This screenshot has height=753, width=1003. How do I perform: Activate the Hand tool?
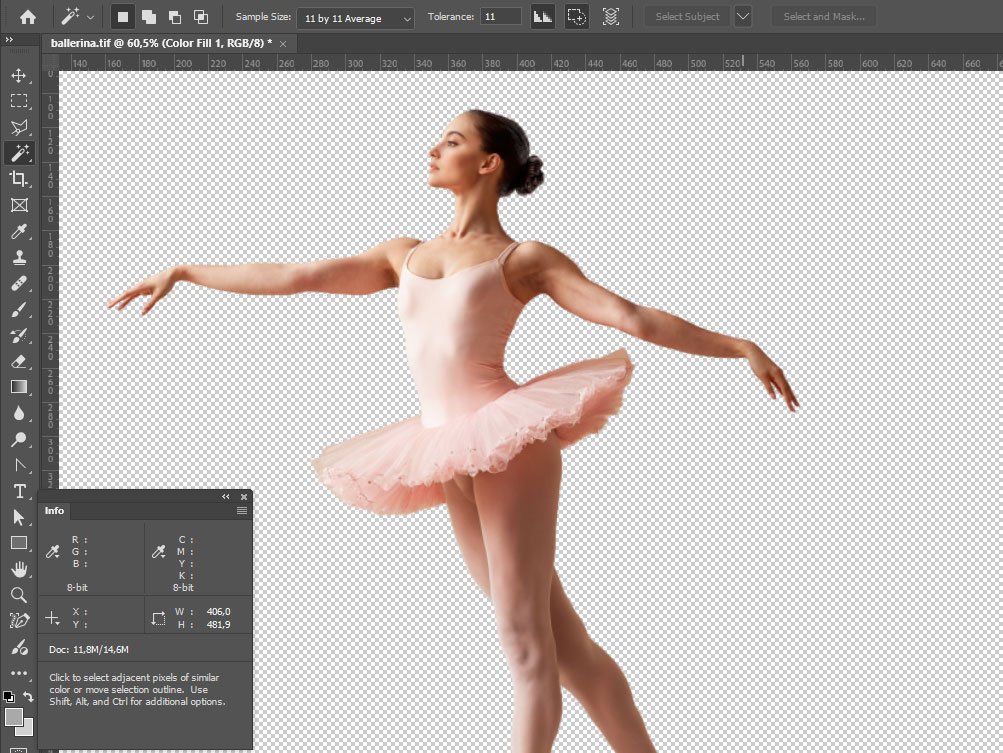click(18, 569)
